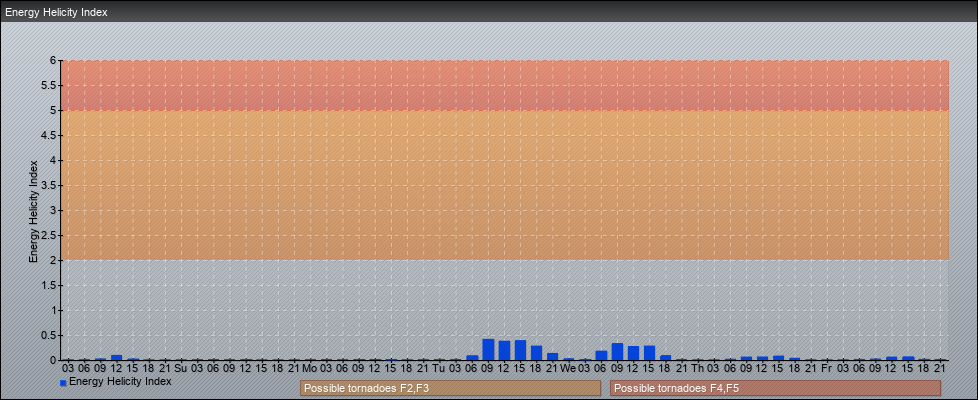978x400 pixels.
Task: Click the blue square legend marker
Action: click(63, 383)
